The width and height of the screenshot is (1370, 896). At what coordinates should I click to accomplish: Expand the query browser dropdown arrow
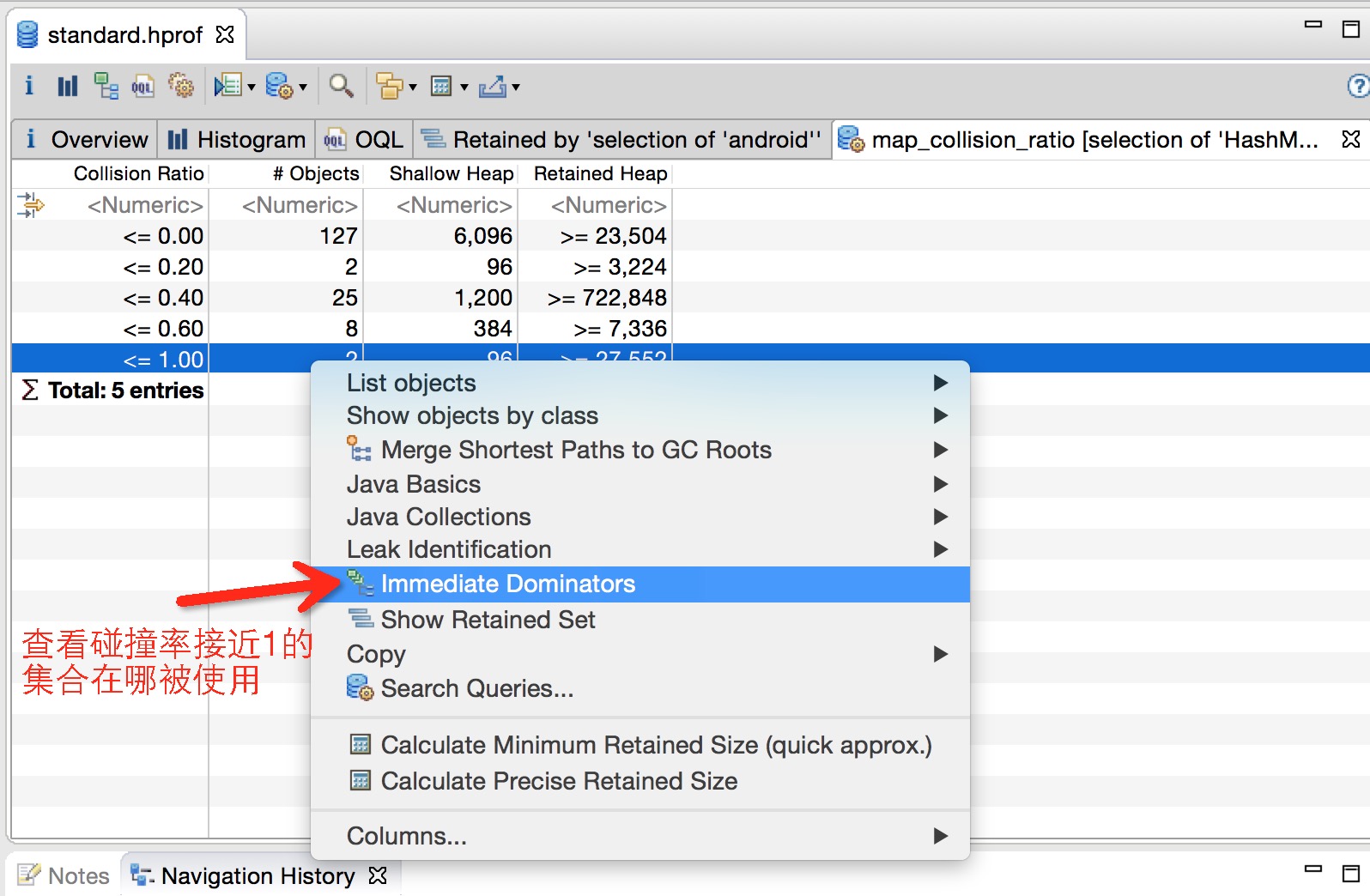pos(302,87)
